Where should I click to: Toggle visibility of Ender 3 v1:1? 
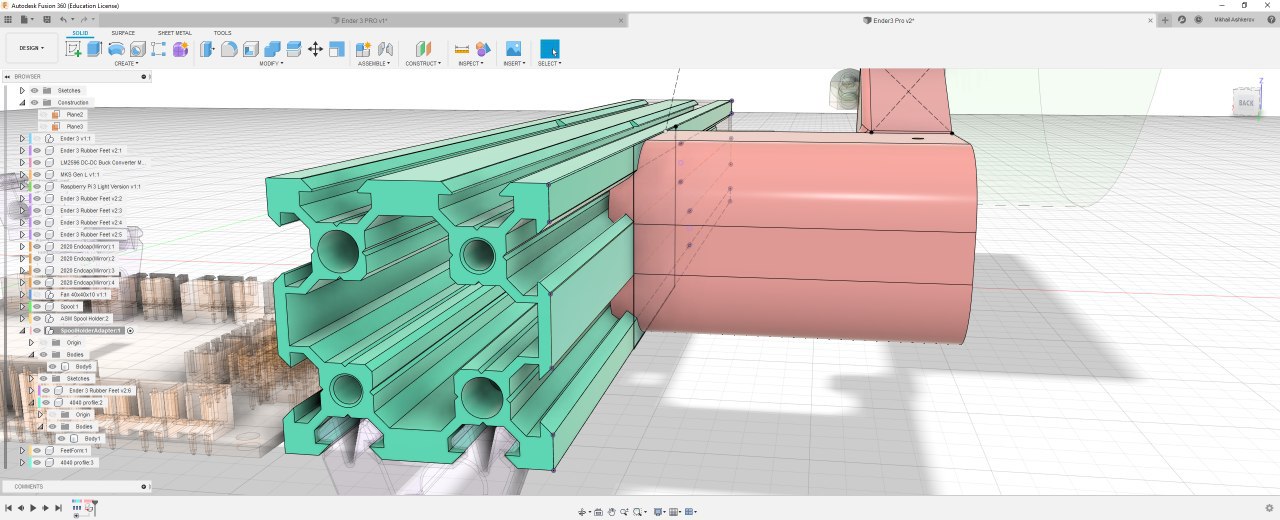(37, 138)
